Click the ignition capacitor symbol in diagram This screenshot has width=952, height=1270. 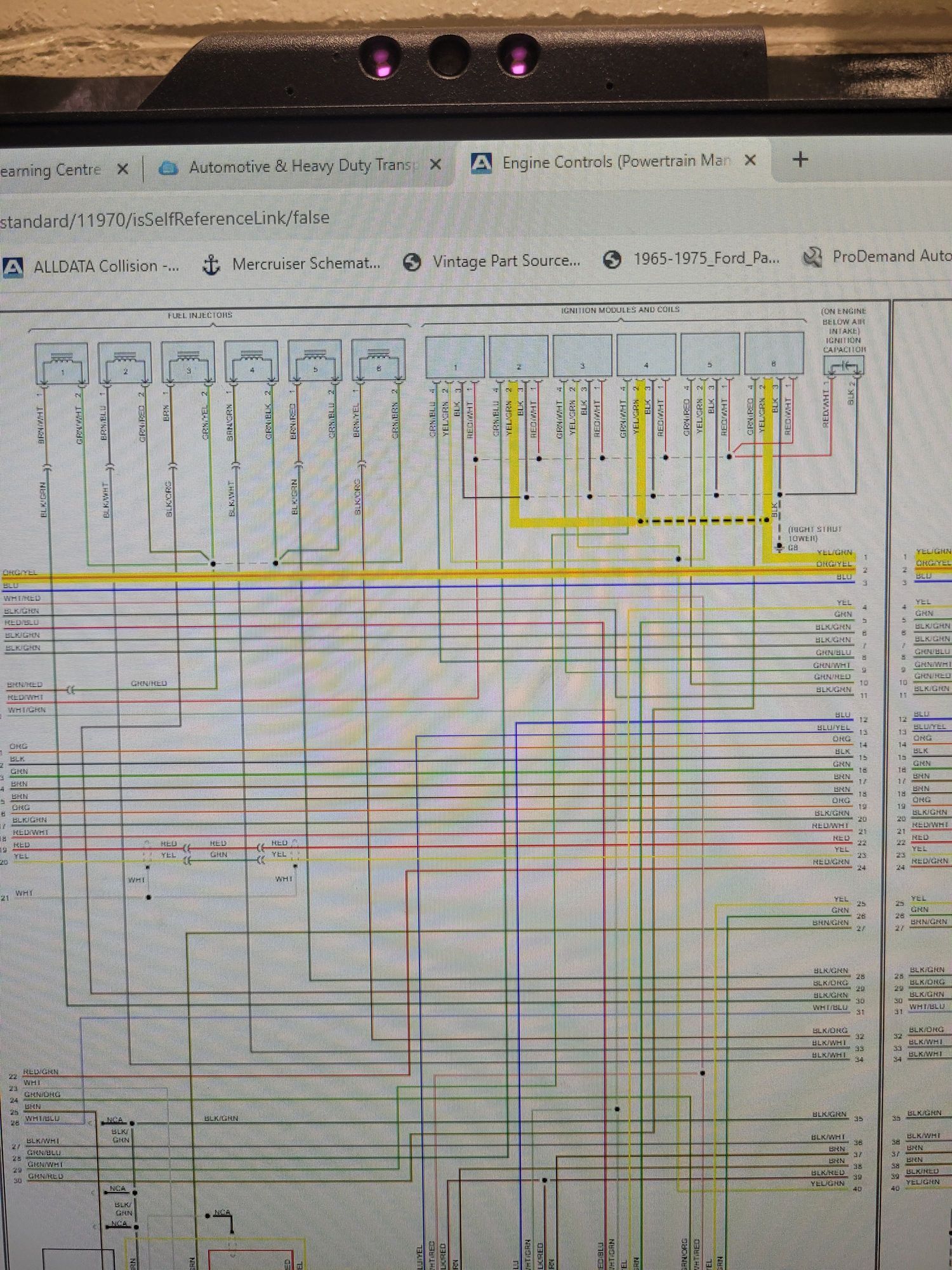(x=843, y=366)
